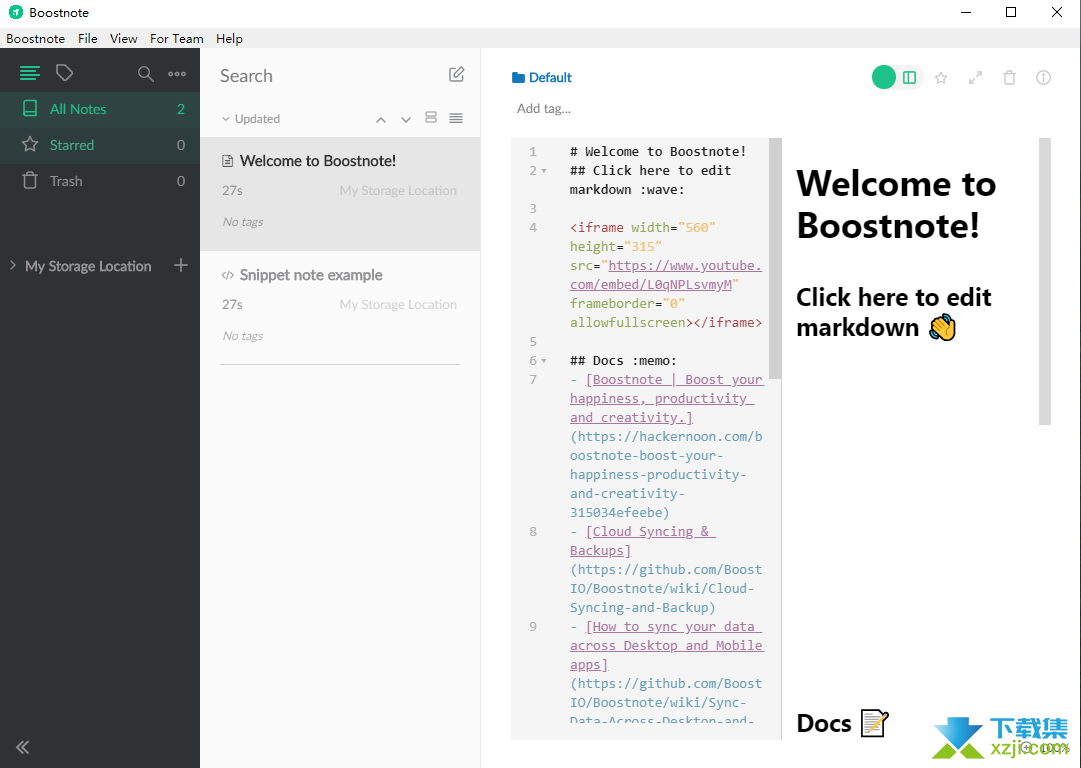This screenshot has height=768, width=1081.
Task: Place cursor on '## Docs :memo:' editor line
Action: coord(623,361)
